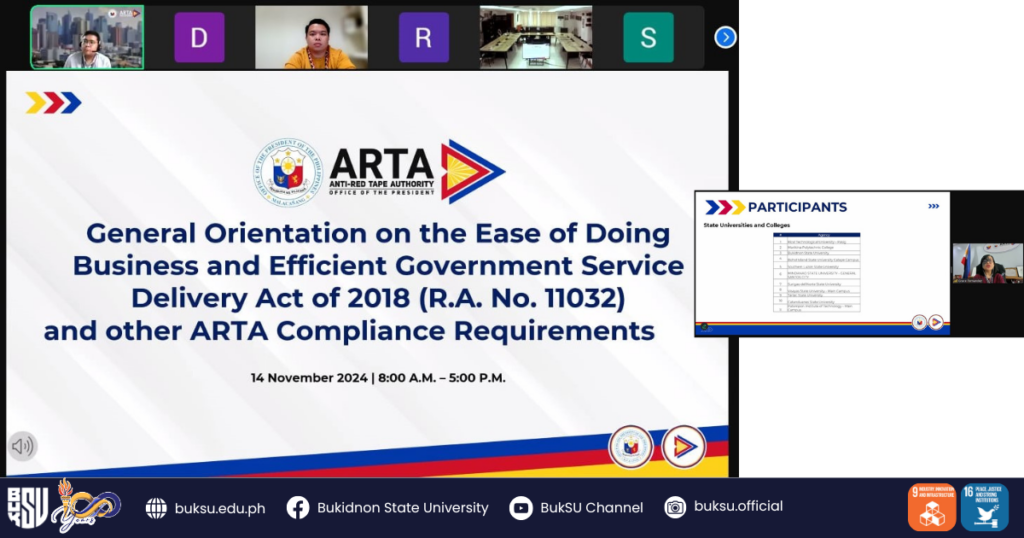Click the Instagram camera icon
Screen dimensions: 1024x538
[675, 507]
